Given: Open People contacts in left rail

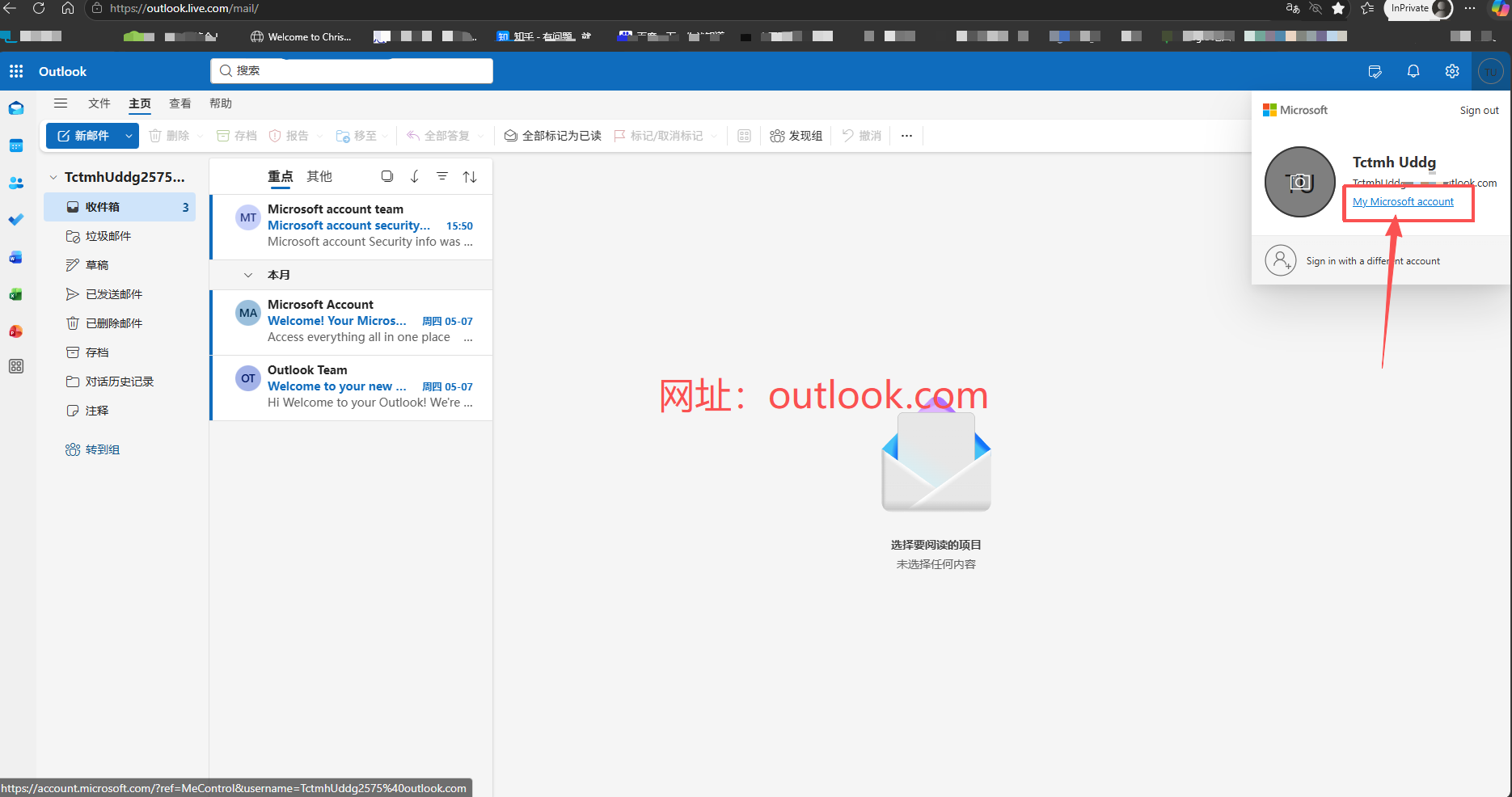Looking at the screenshot, I should (16, 183).
